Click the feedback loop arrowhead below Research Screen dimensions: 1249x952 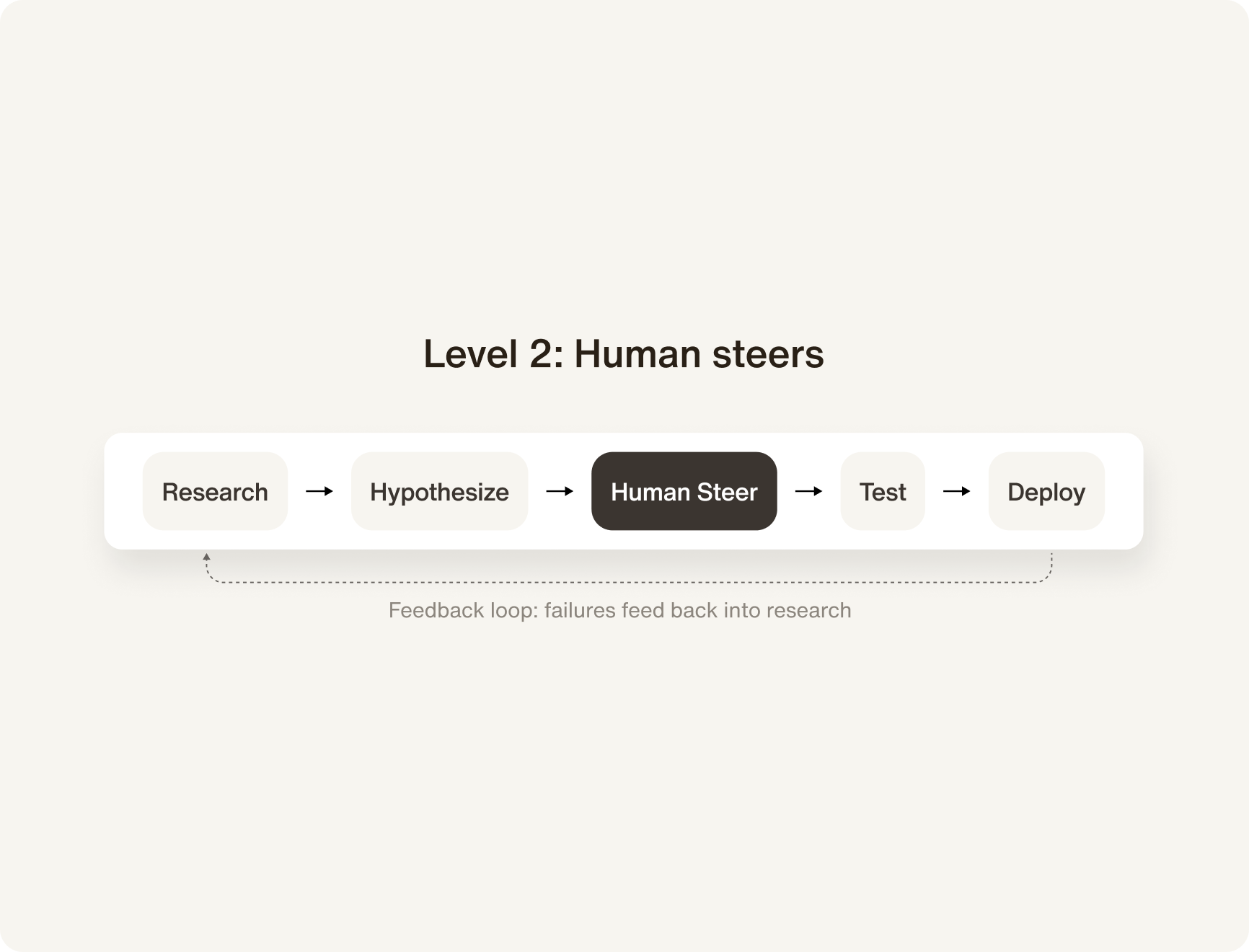tap(206, 557)
